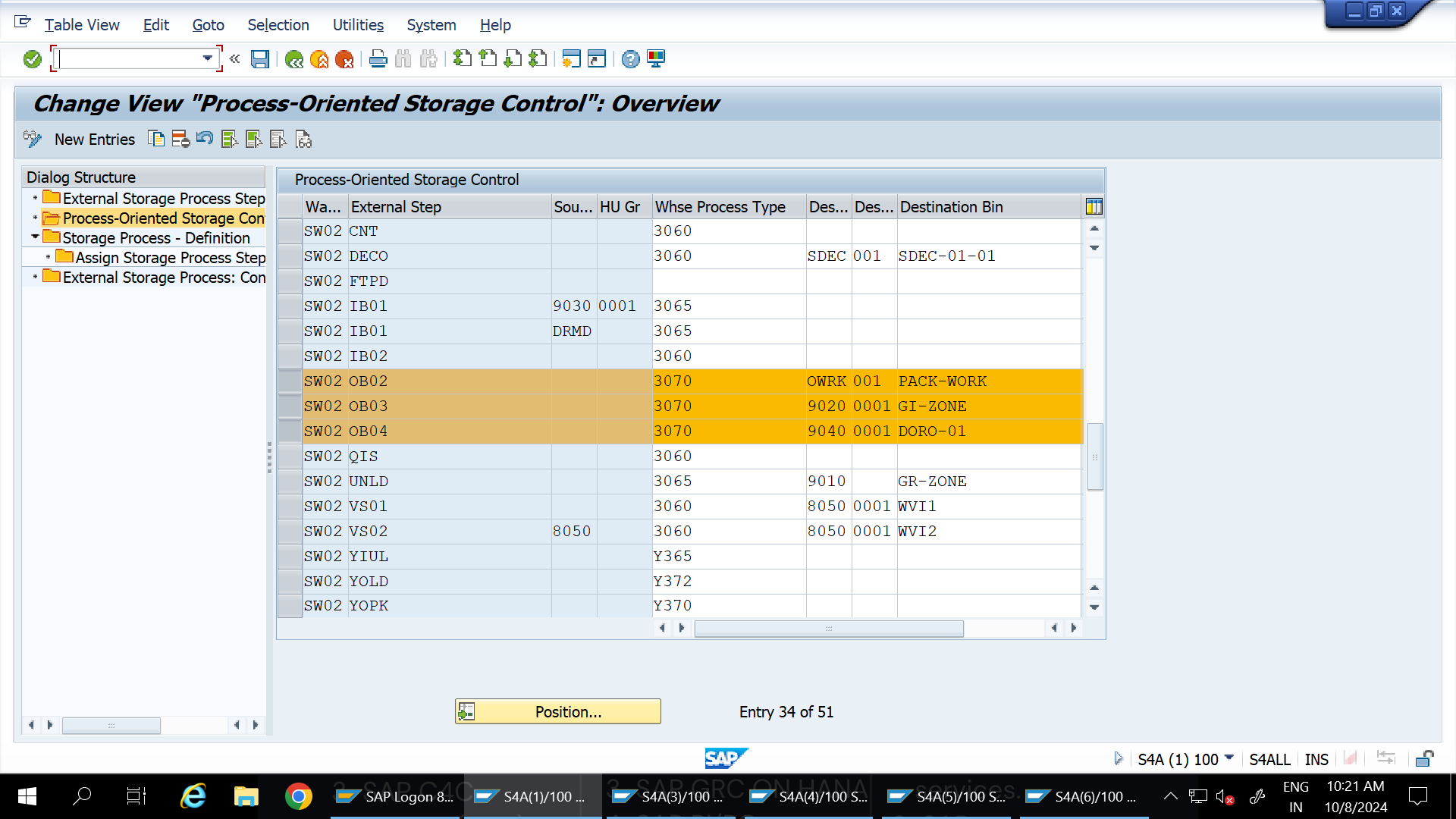Open the S4A (1) 100 system dropdown

1230,759
